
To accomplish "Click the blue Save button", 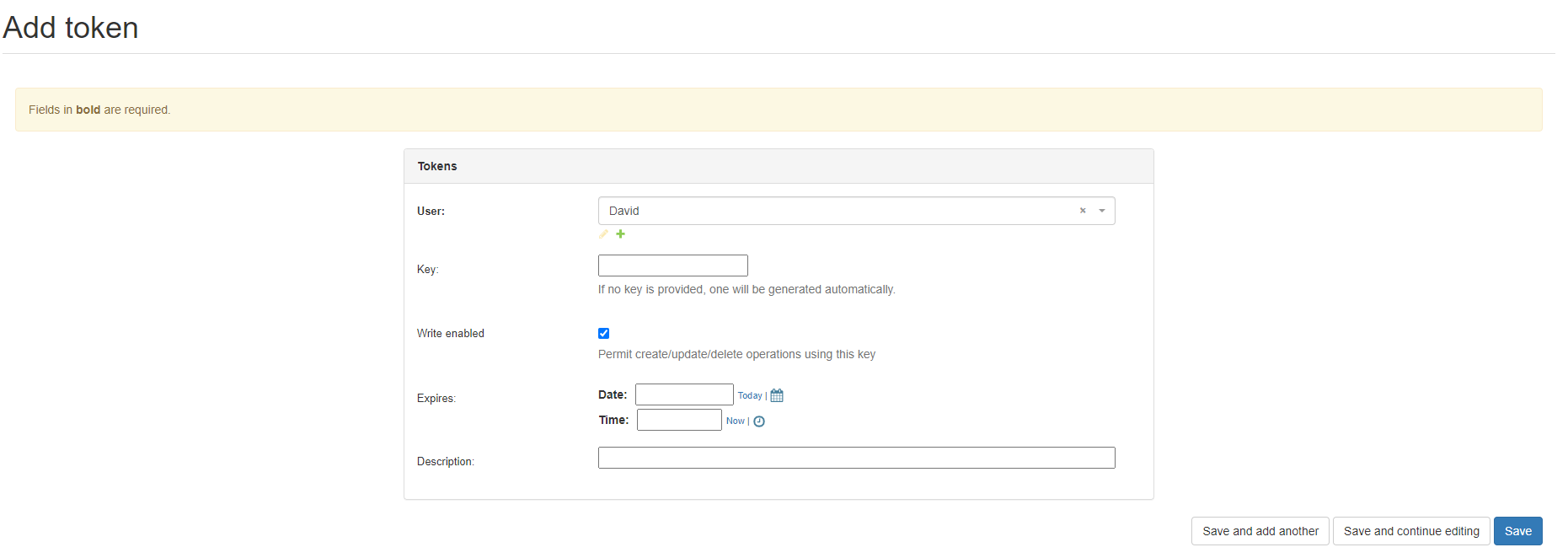I will point(1517,531).
